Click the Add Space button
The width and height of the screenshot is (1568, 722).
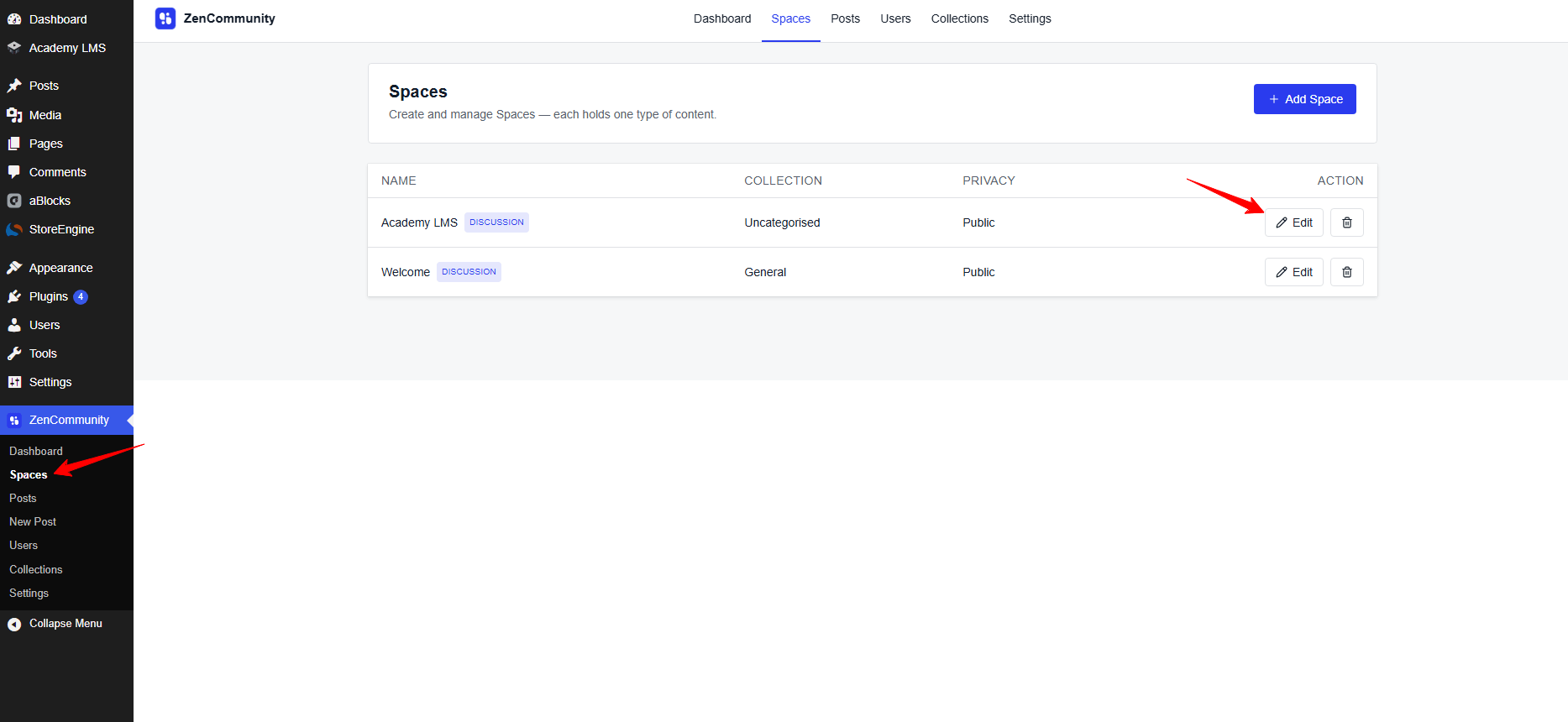point(1304,99)
